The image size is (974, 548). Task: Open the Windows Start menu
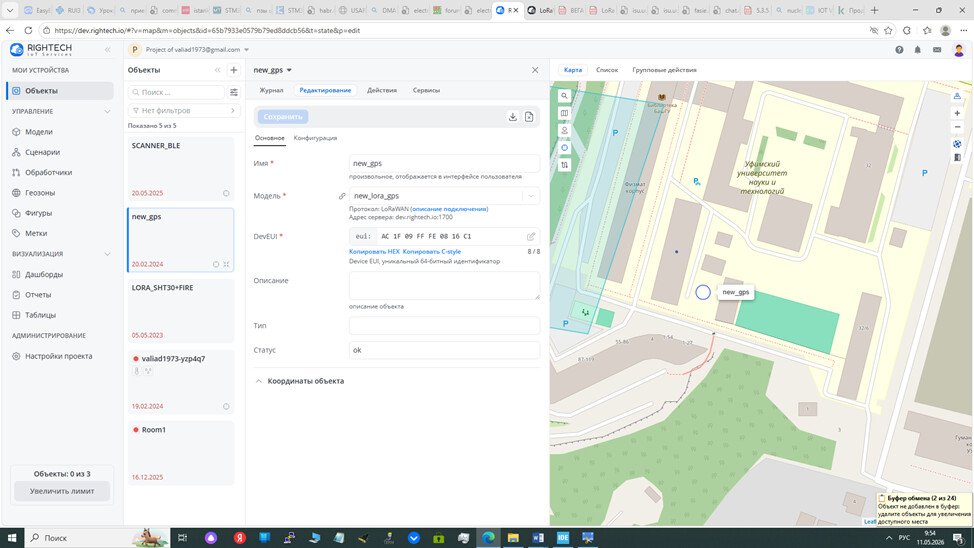click(x=12, y=537)
